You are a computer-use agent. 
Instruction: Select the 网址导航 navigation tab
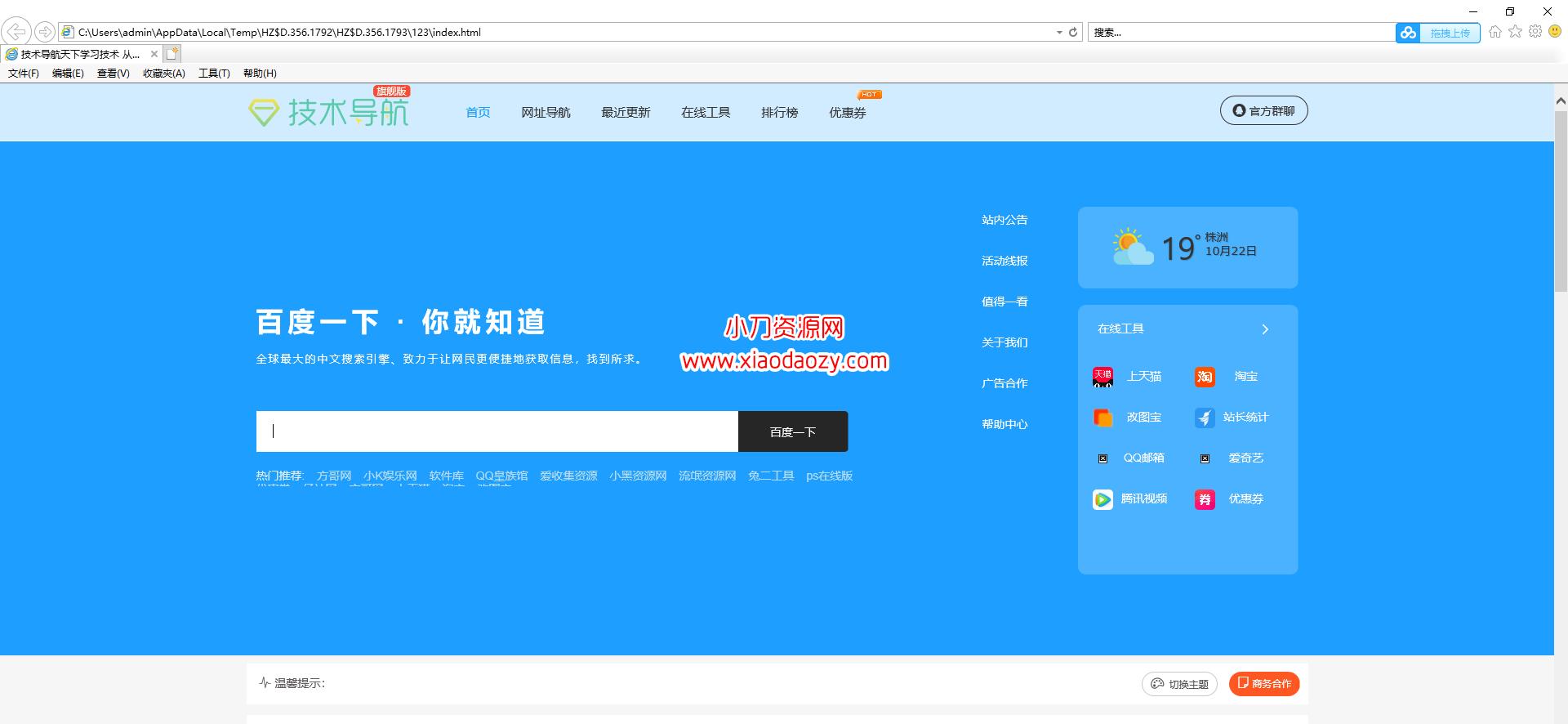(x=546, y=113)
